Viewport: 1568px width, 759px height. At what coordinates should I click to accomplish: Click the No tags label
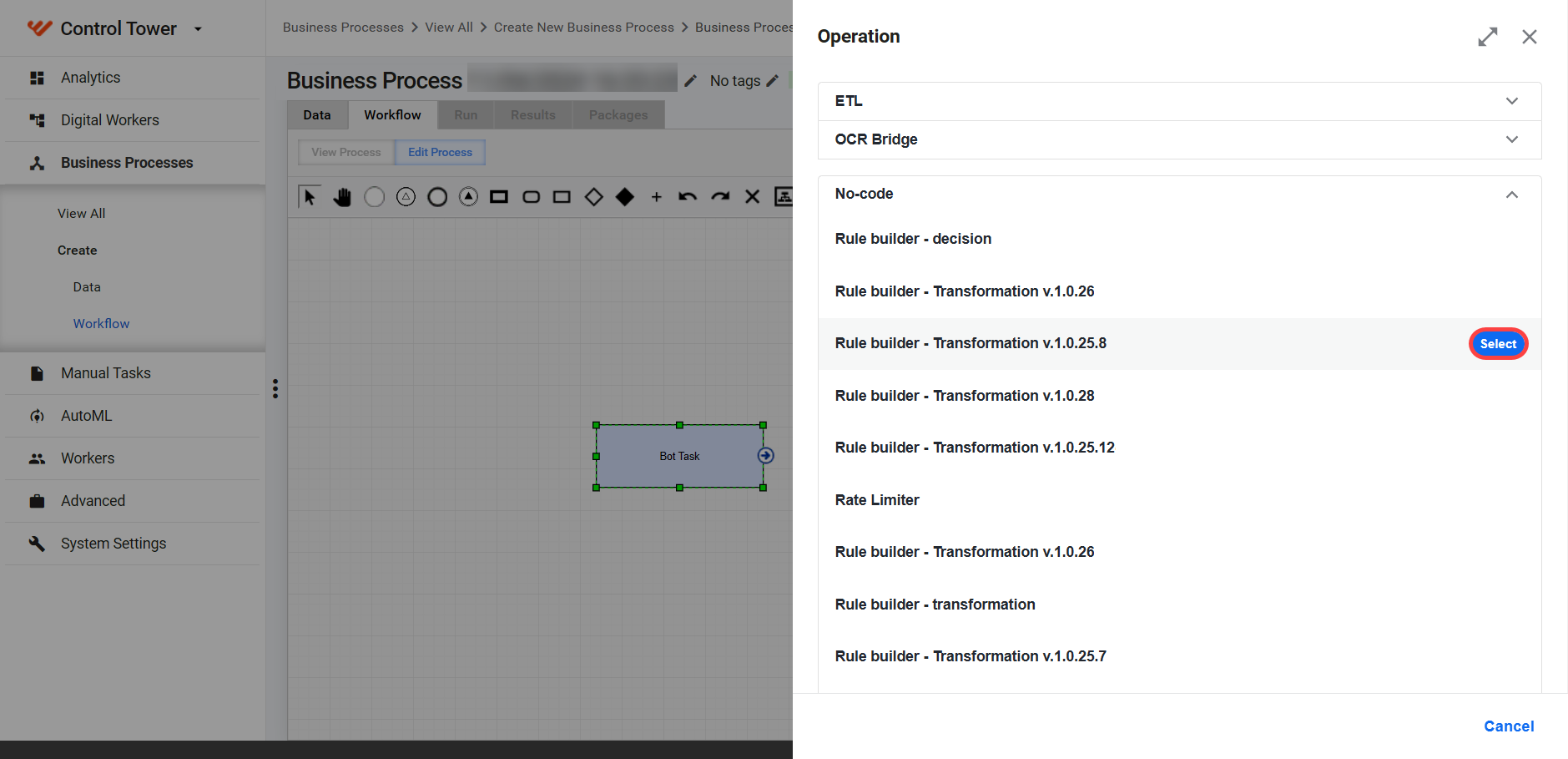735,81
